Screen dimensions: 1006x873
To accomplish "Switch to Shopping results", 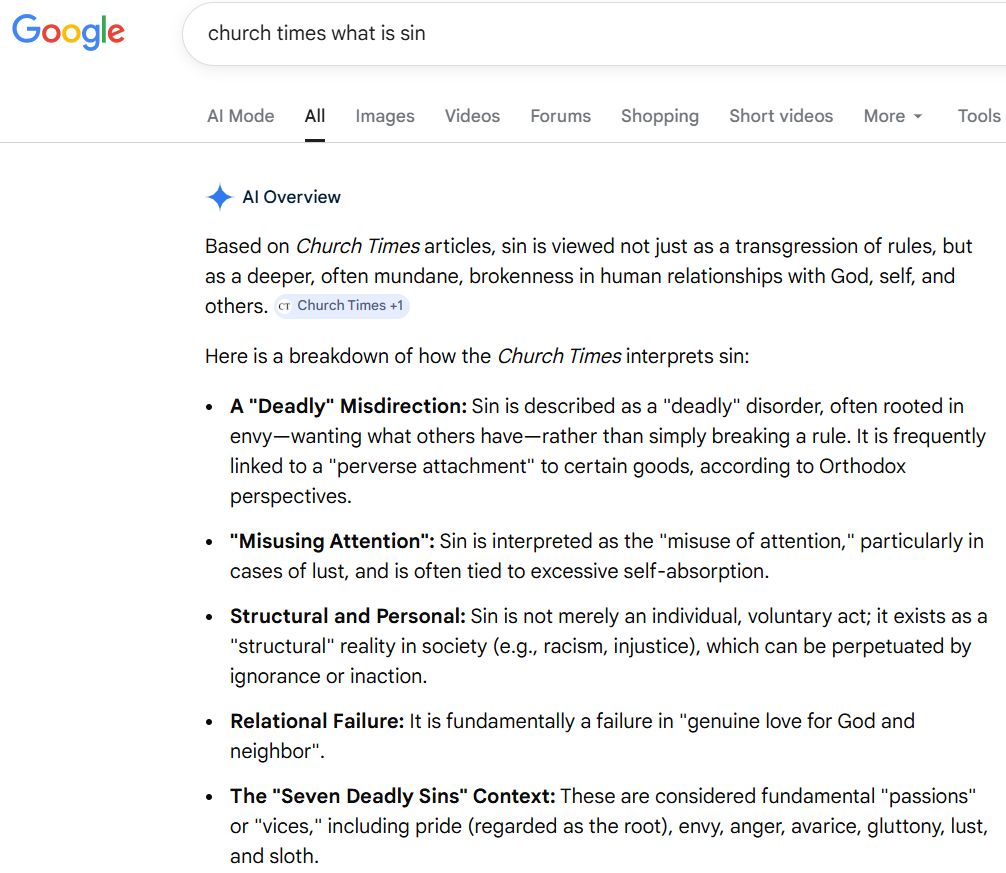I will (x=660, y=116).
